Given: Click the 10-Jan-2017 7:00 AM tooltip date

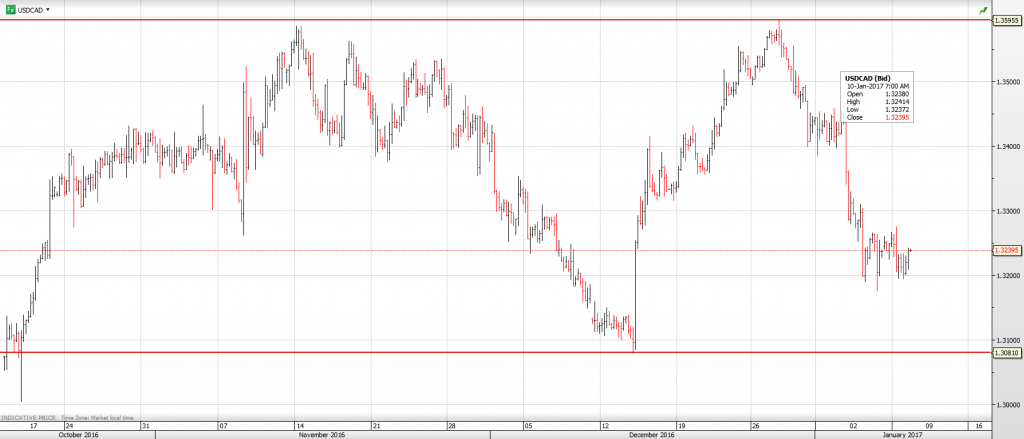Looking at the screenshot, I should click(x=877, y=86).
